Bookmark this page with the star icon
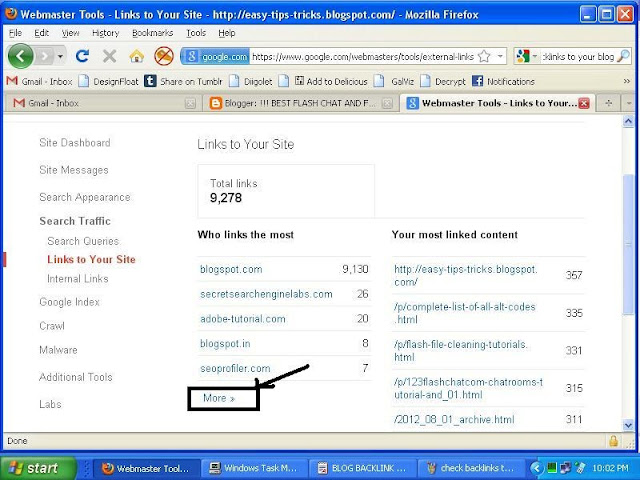The image size is (640, 480). click(484, 56)
